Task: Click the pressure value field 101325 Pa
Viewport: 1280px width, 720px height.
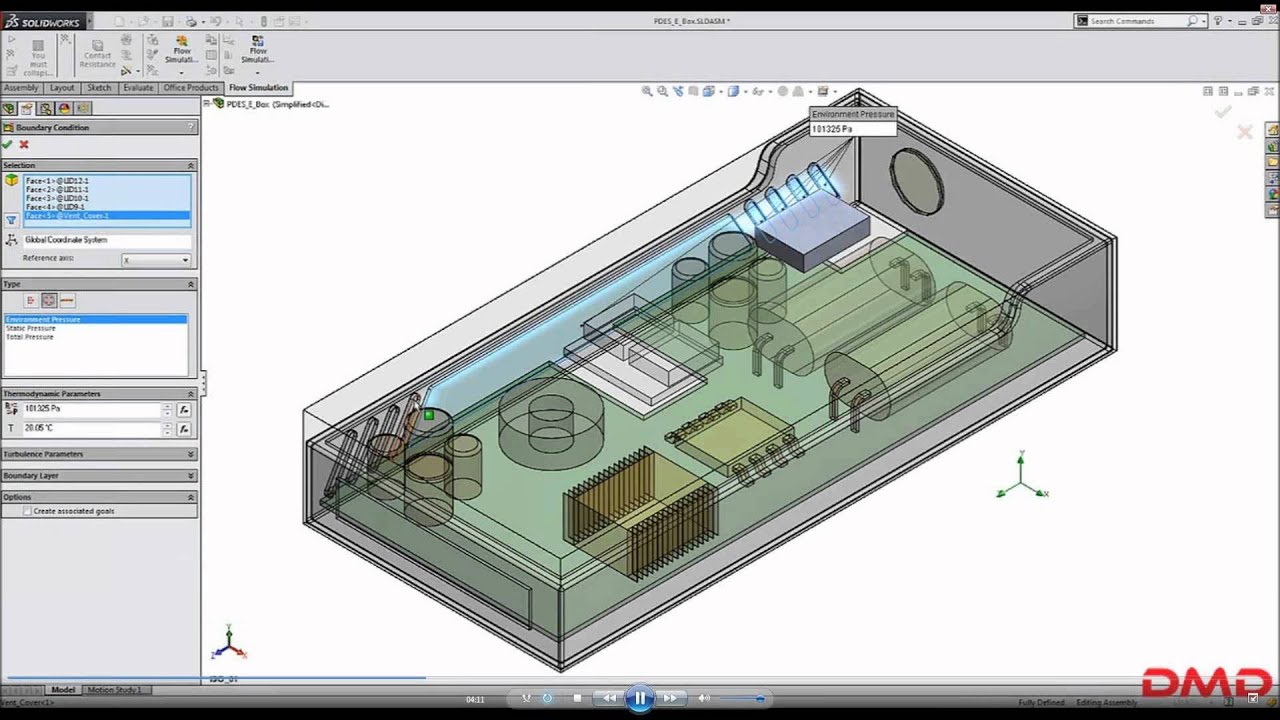Action: click(x=91, y=410)
